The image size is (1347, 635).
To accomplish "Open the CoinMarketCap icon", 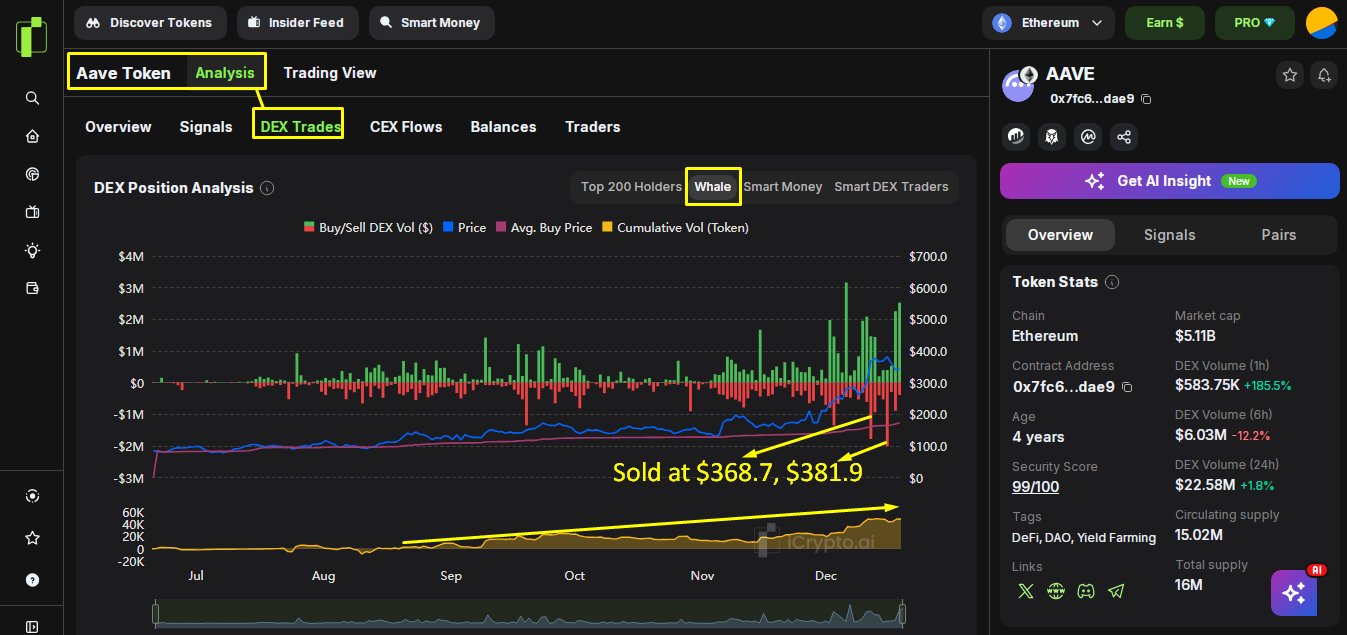I will [x=1088, y=137].
